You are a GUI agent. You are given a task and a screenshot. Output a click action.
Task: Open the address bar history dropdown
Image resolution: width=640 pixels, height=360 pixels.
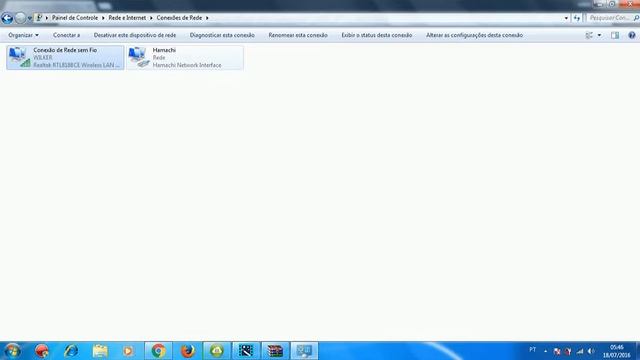pyautogui.click(x=566, y=18)
